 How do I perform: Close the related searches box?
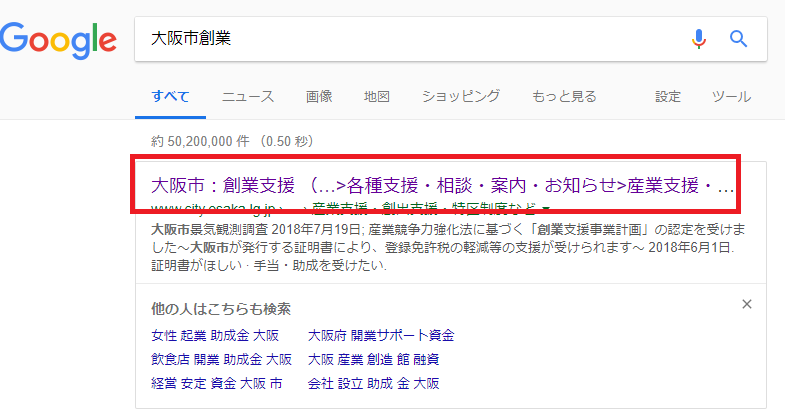[x=746, y=304]
